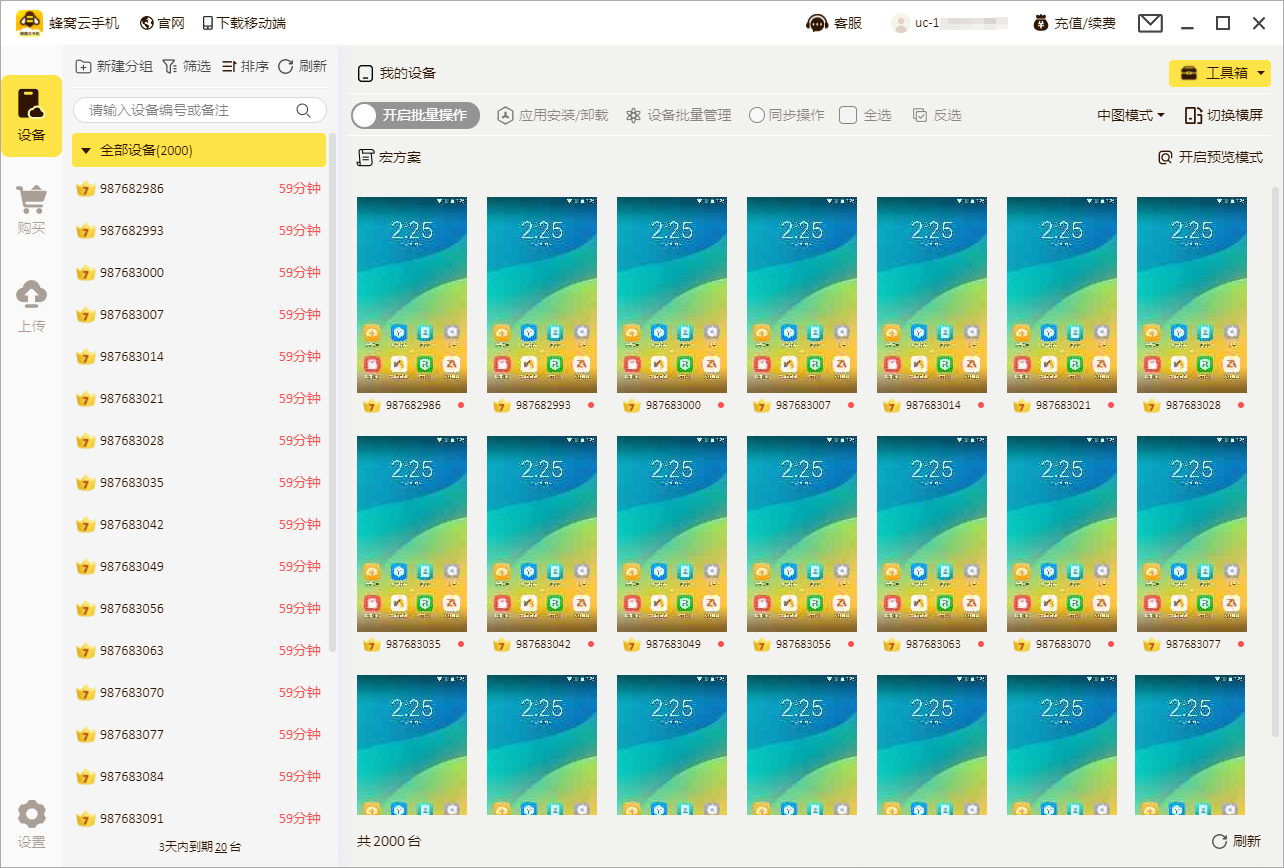Image resolution: width=1284 pixels, height=868 pixels.
Task: Open the 中图模式 view mode dropdown
Action: (1131, 115)
